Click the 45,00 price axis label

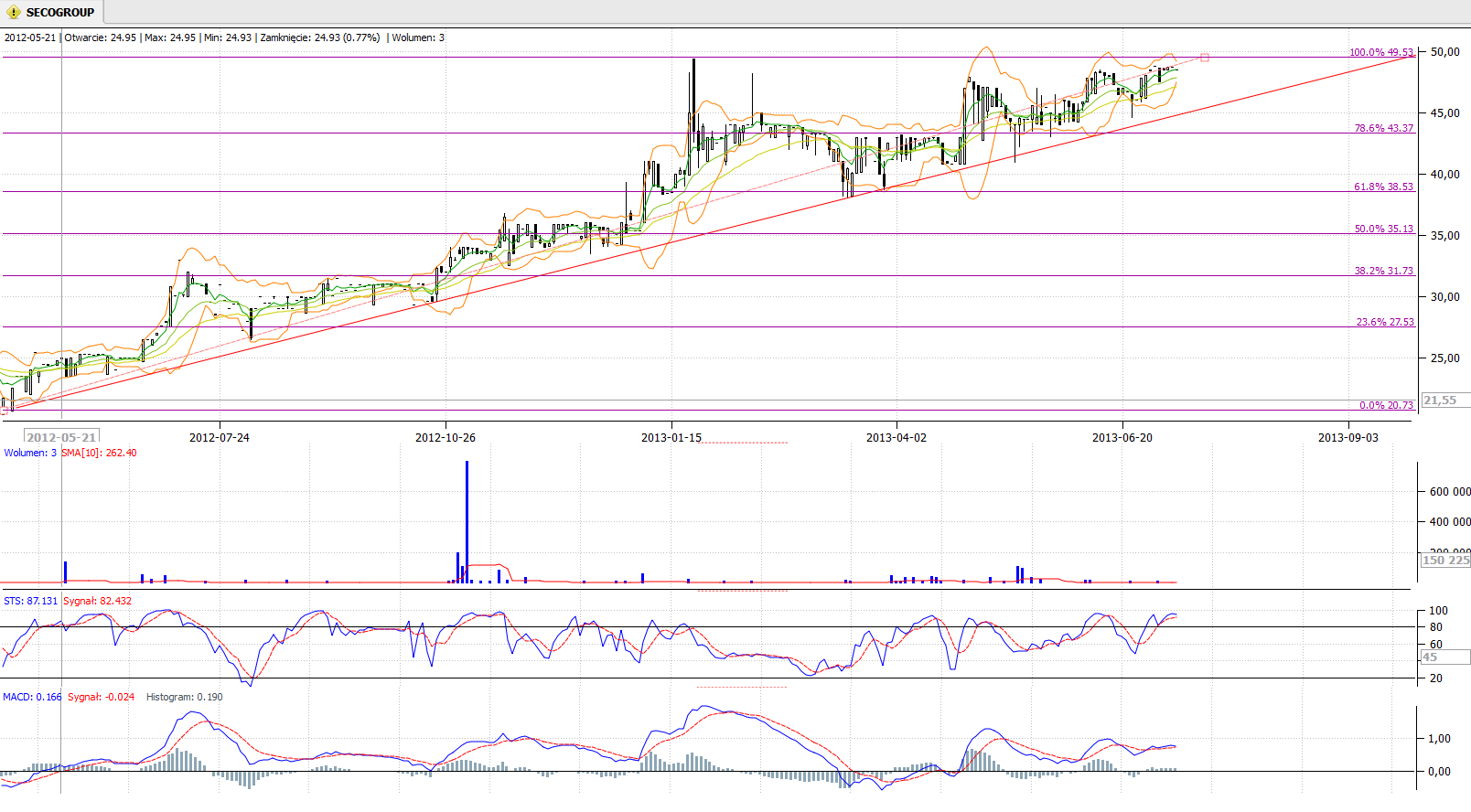pyautogui.click(x=1445, y=113)
